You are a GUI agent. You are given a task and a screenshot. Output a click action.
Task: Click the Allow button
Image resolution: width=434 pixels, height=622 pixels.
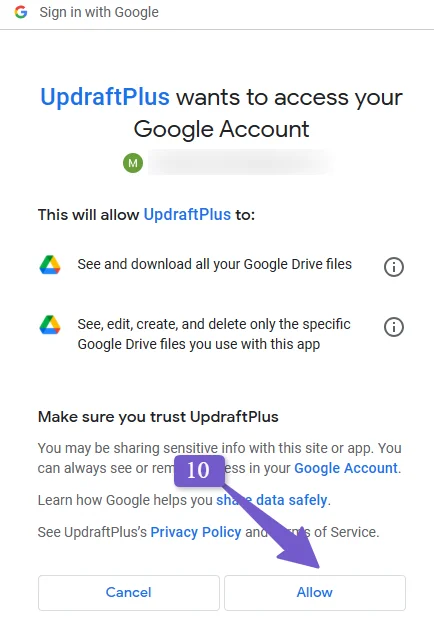coord(315,593)
